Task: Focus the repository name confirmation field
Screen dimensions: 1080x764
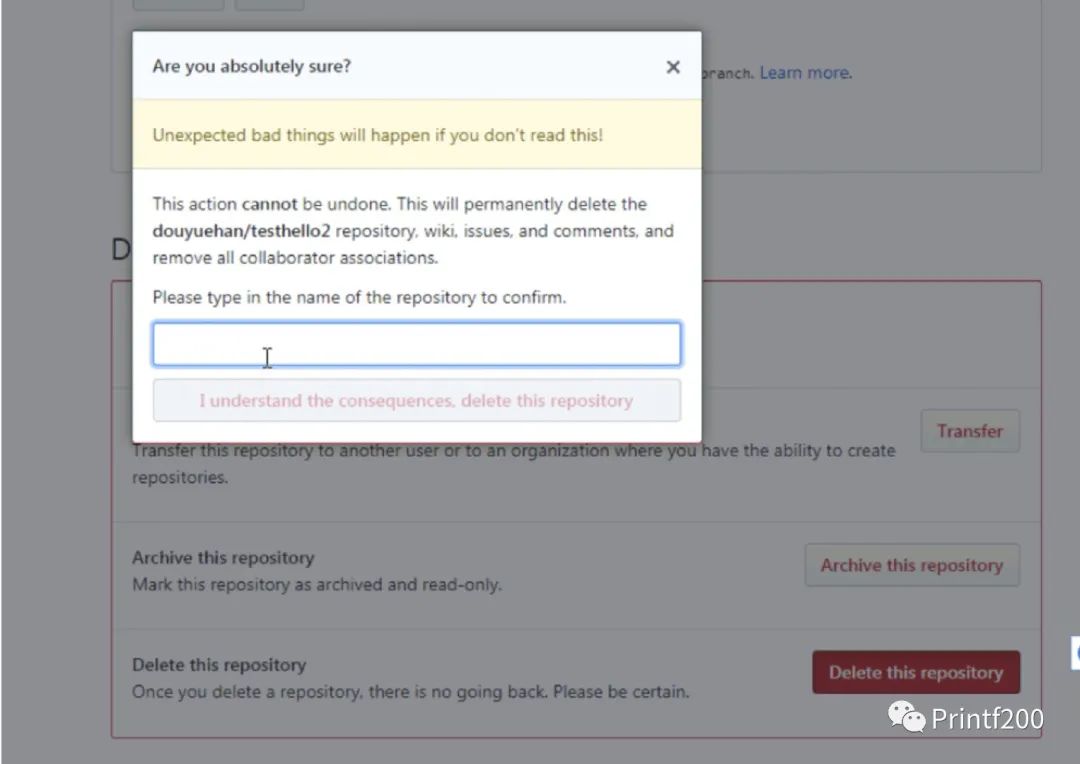Action: coord(417,344)
